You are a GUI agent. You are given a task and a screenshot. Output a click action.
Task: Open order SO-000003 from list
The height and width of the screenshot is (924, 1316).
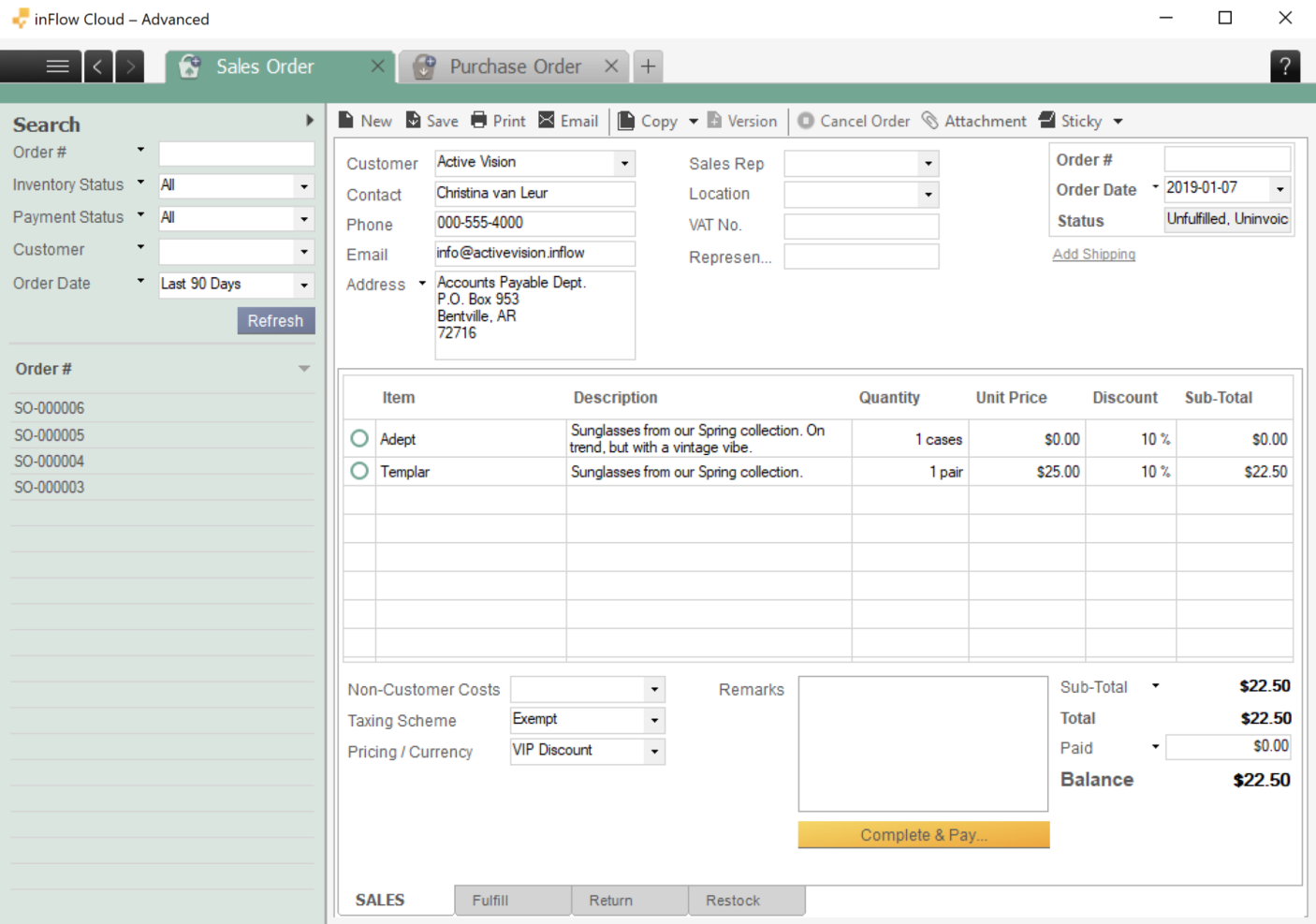pos(163,487)
